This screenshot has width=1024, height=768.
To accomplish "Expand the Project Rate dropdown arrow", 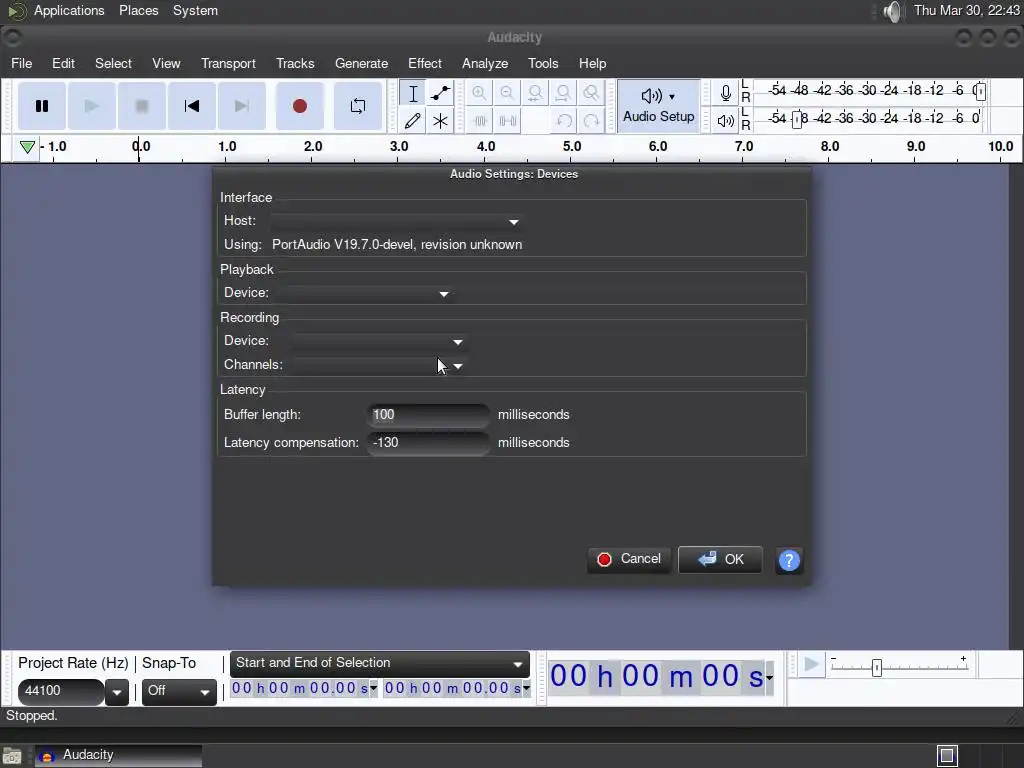I will click(x=117, y=692).
